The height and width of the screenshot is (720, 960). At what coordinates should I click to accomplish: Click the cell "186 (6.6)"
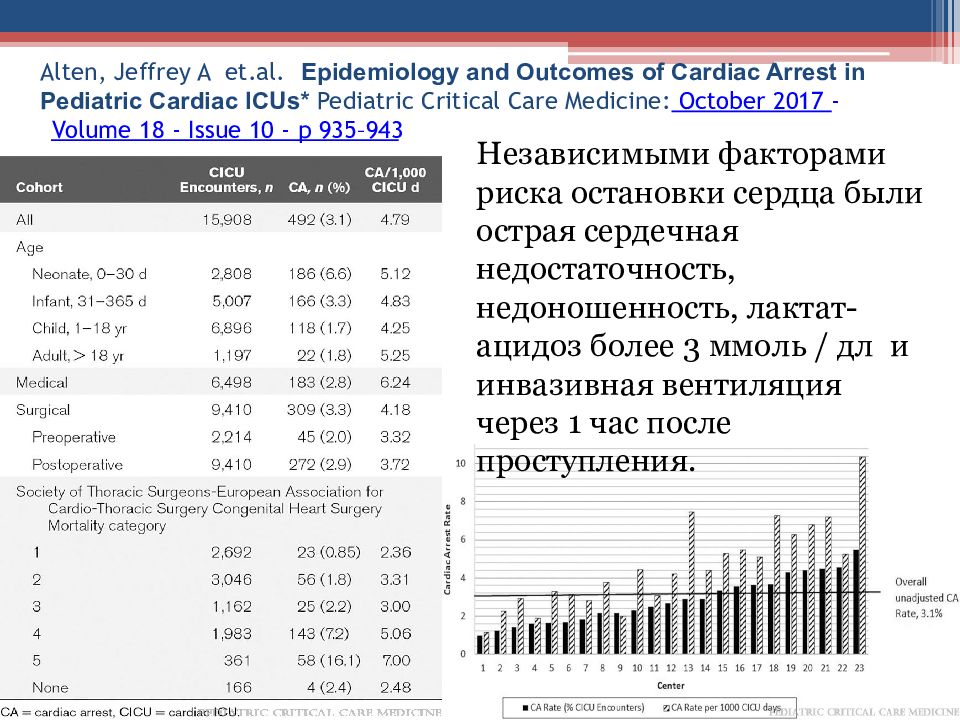(x=320, y=274)
